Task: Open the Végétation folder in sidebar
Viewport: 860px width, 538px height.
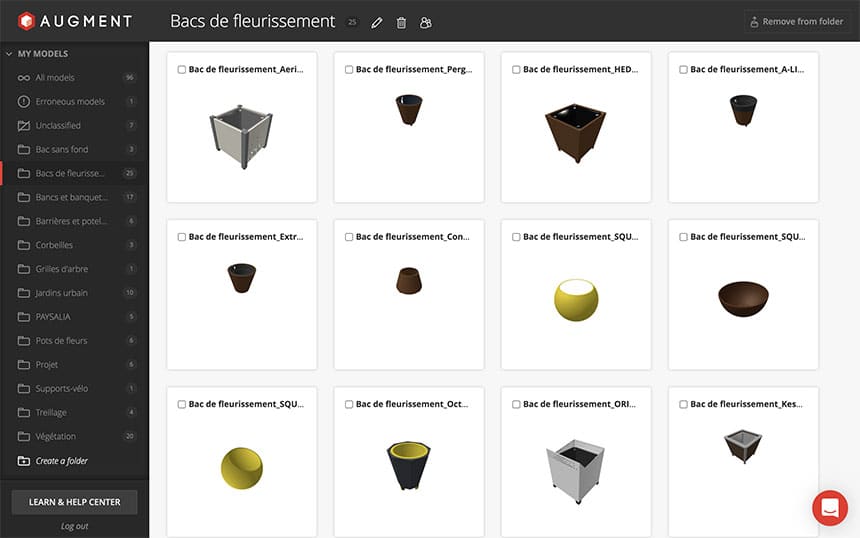Action: [x=55, y=437]
